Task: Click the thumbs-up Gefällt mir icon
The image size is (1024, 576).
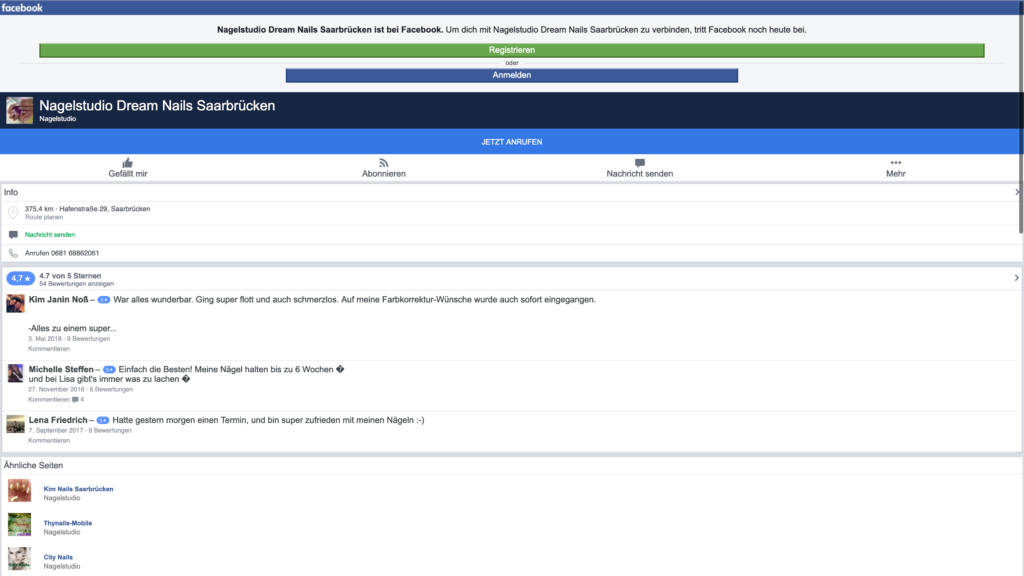Action: coord(127,163)
